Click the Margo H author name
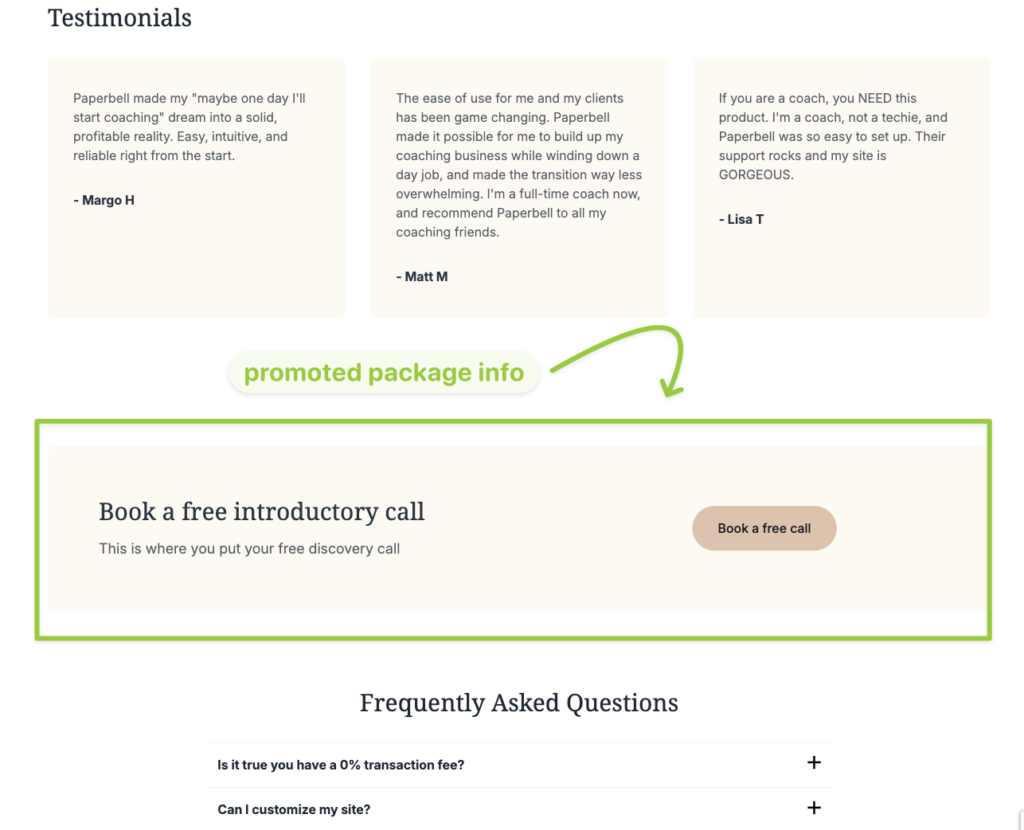This screenshot has width=1024, height=830. [x=104, y=200]
